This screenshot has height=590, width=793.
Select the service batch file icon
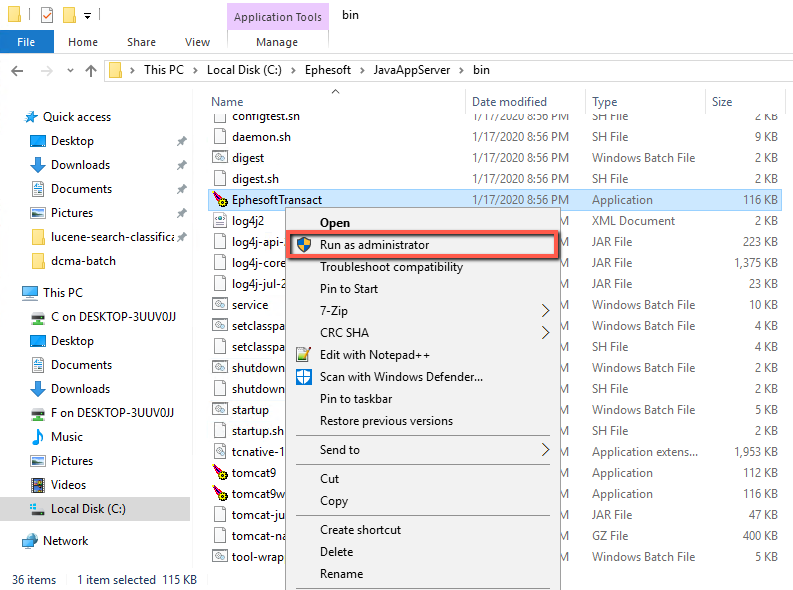[219, 305]
